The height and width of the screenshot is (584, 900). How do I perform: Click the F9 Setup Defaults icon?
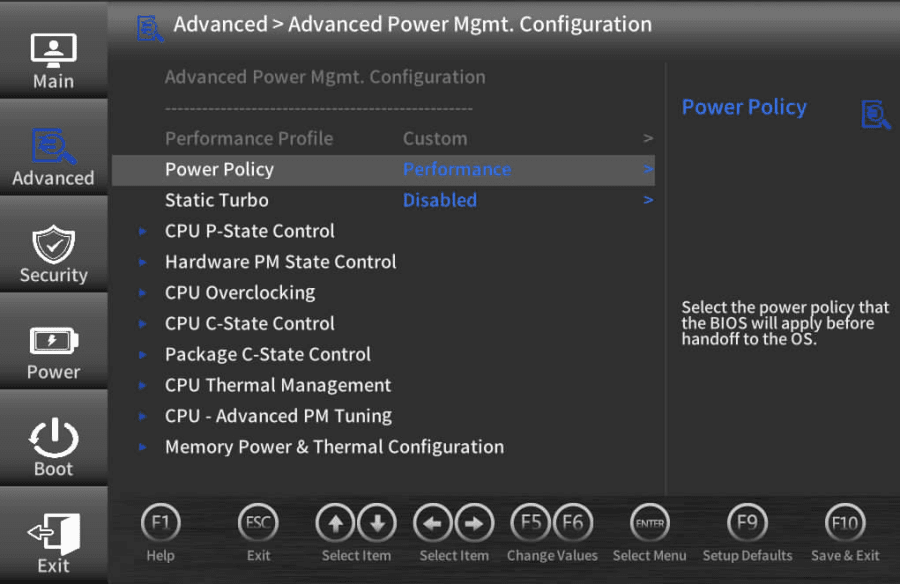click(747, 523)
